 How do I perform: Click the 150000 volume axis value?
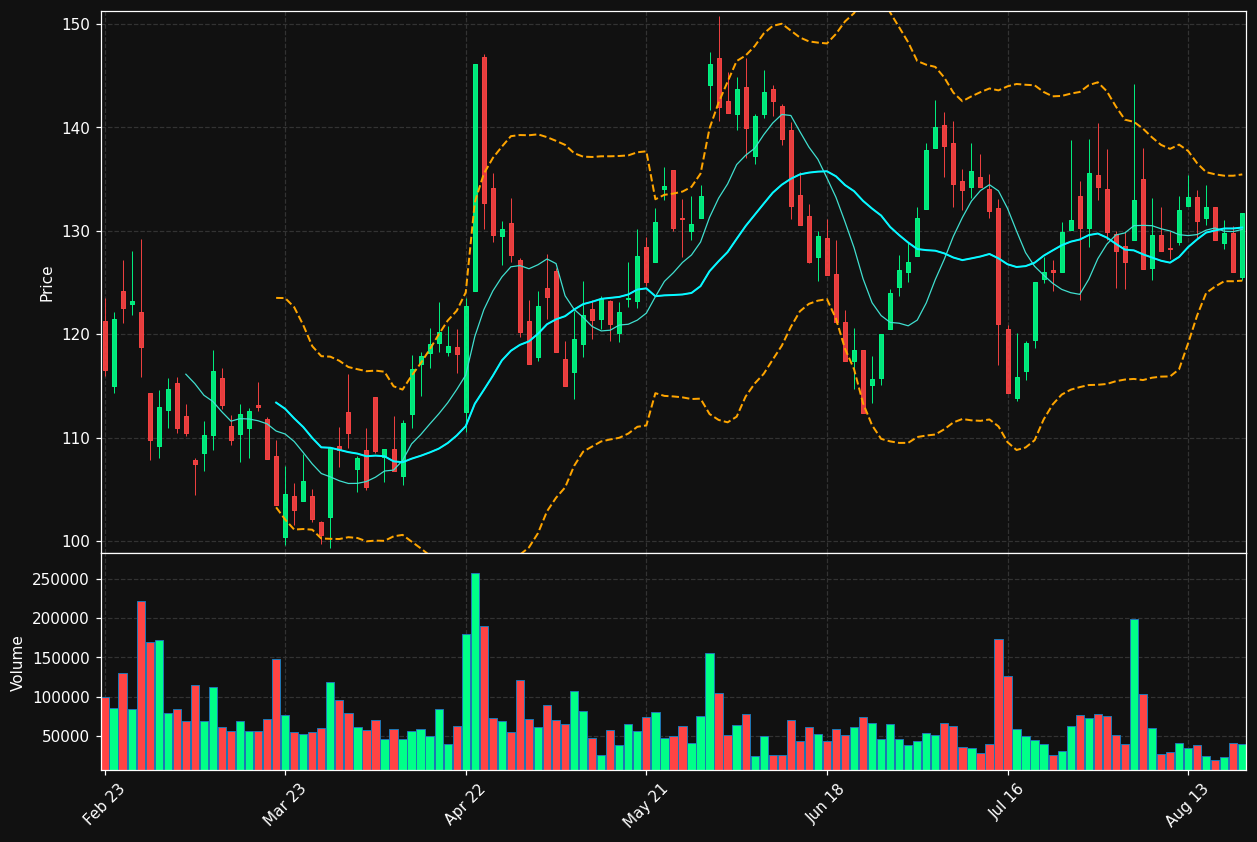coord(62,658)
